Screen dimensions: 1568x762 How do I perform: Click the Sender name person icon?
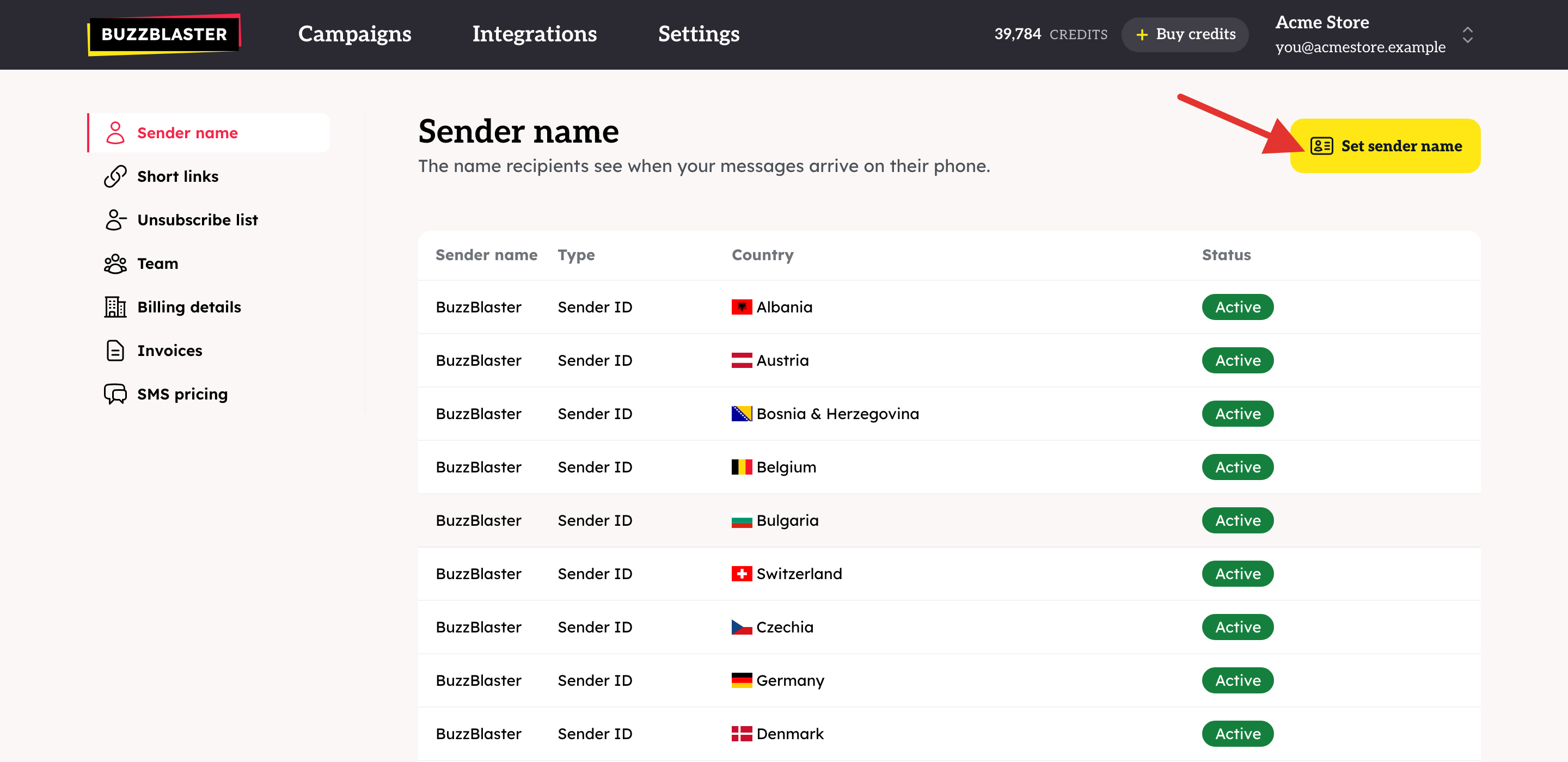tap(115, 133)
